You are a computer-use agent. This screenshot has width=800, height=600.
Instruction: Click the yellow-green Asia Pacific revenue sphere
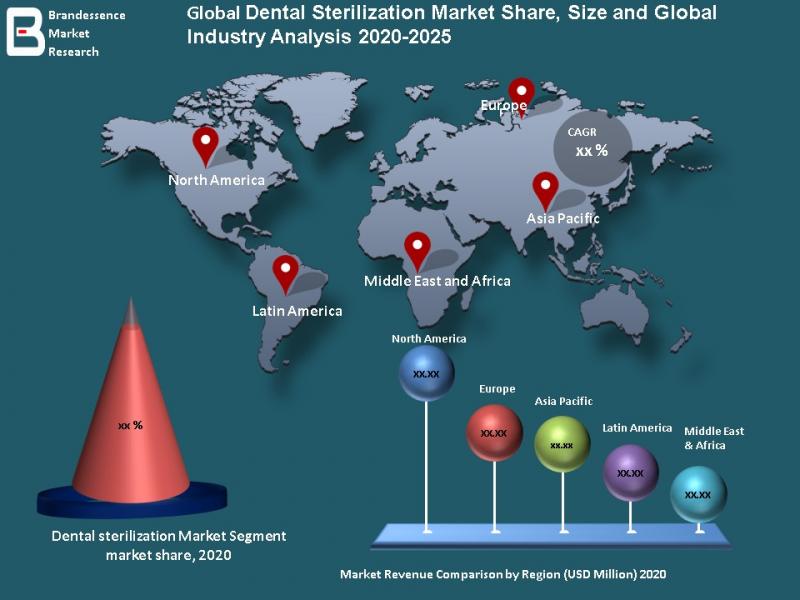tap(562, 444)
